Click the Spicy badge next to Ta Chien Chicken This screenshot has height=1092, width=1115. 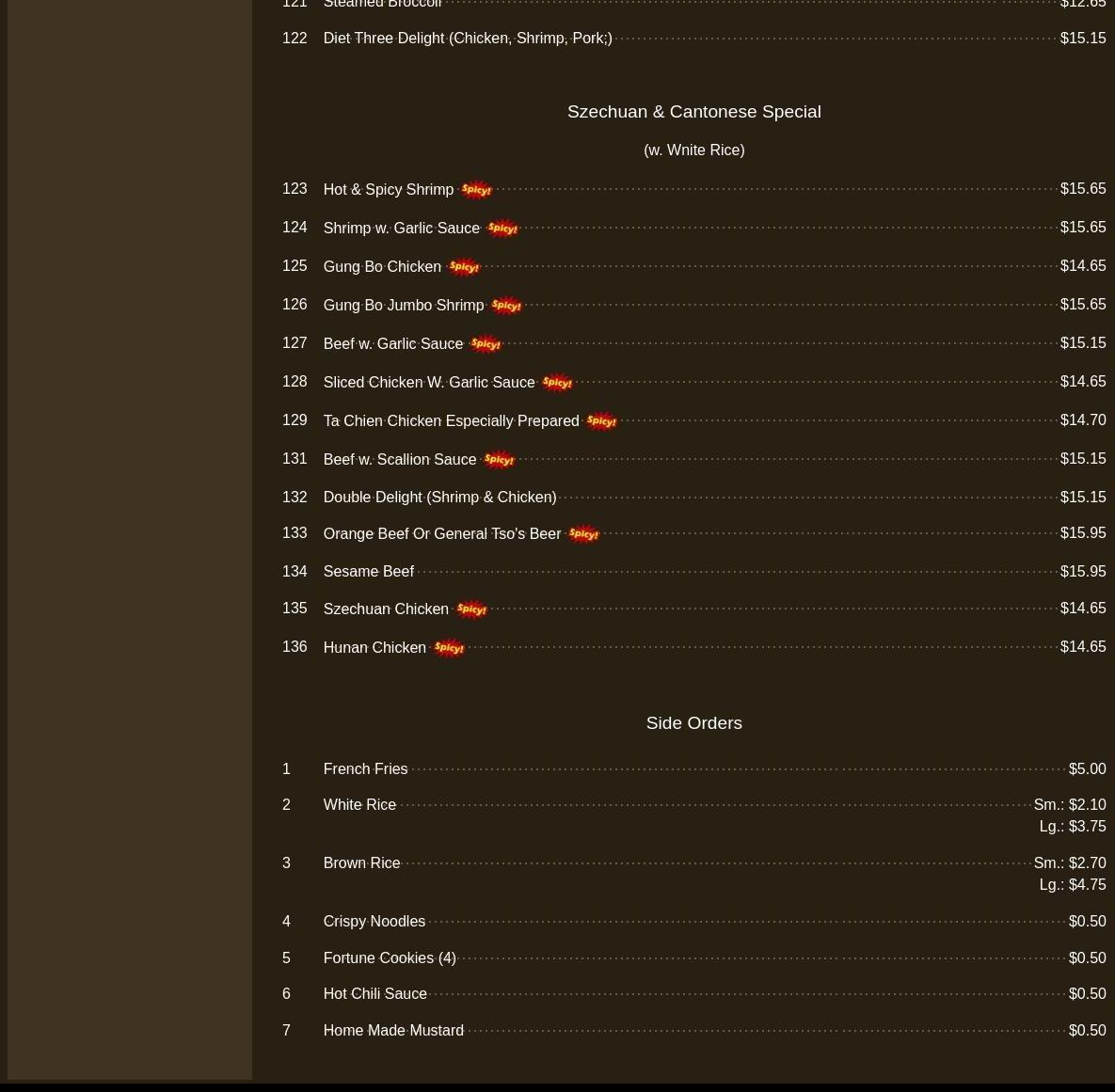tap(601, 421)
